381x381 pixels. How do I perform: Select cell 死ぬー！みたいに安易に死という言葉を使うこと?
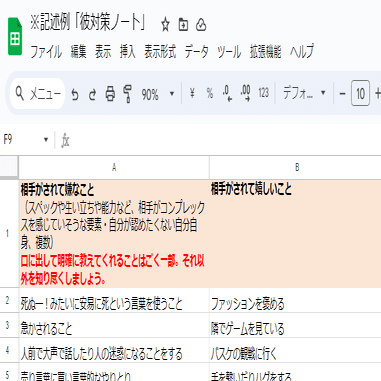point(114,300)
